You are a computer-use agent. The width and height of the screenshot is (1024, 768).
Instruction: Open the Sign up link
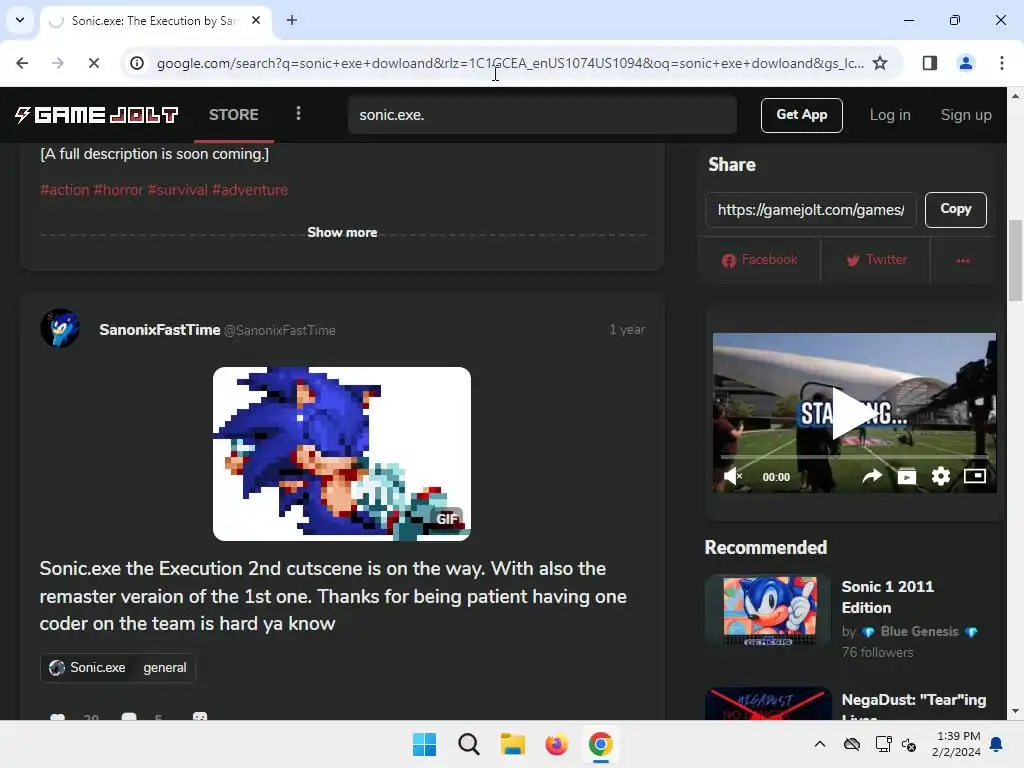[966, 115]
